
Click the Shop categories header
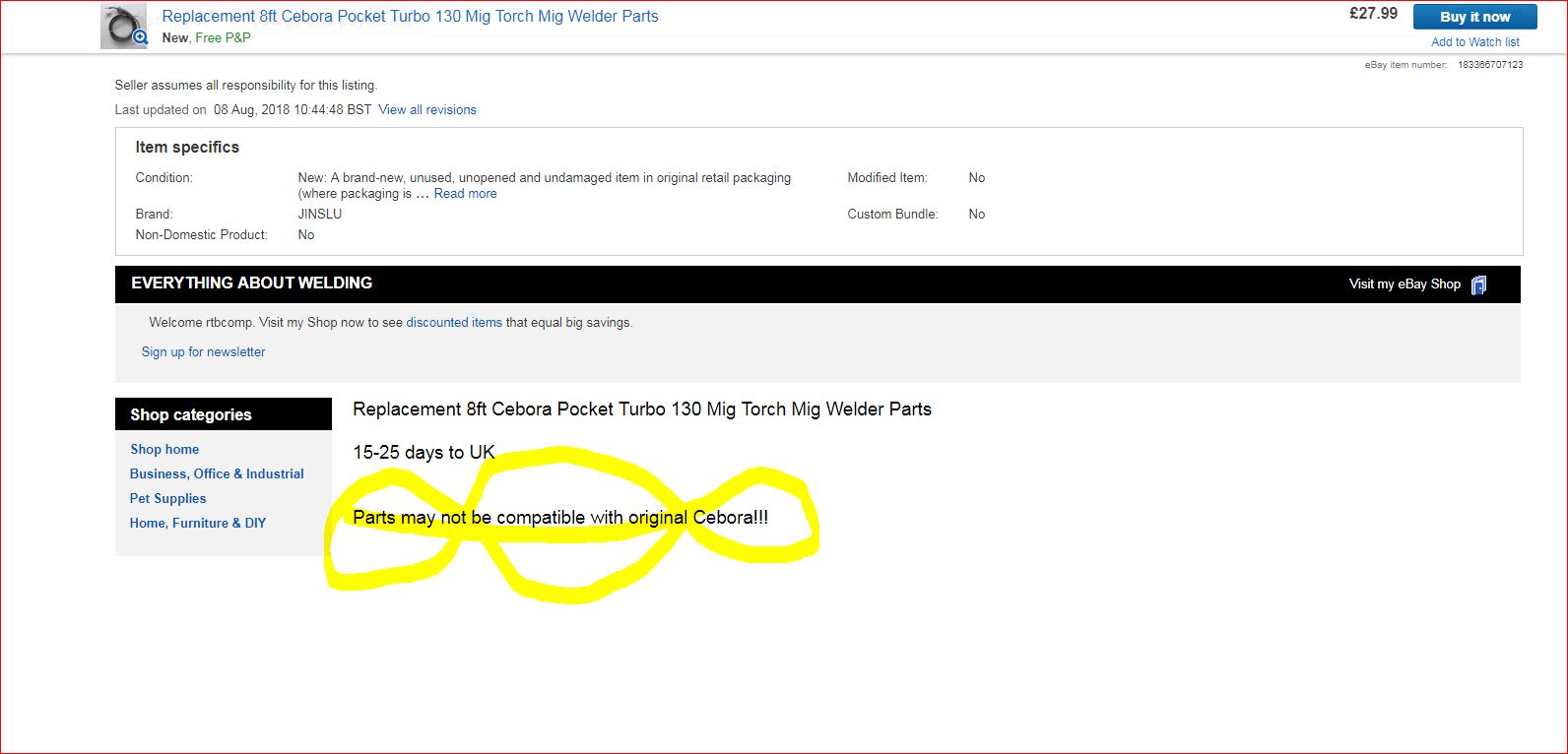click(191, 415)
